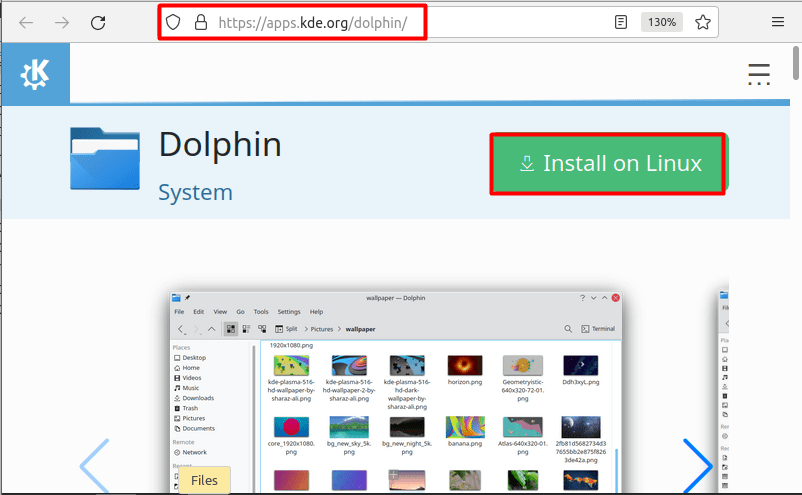Show the next screenshot in the carousel
This screenshot has width=802, height=495.
coord(698,466)
